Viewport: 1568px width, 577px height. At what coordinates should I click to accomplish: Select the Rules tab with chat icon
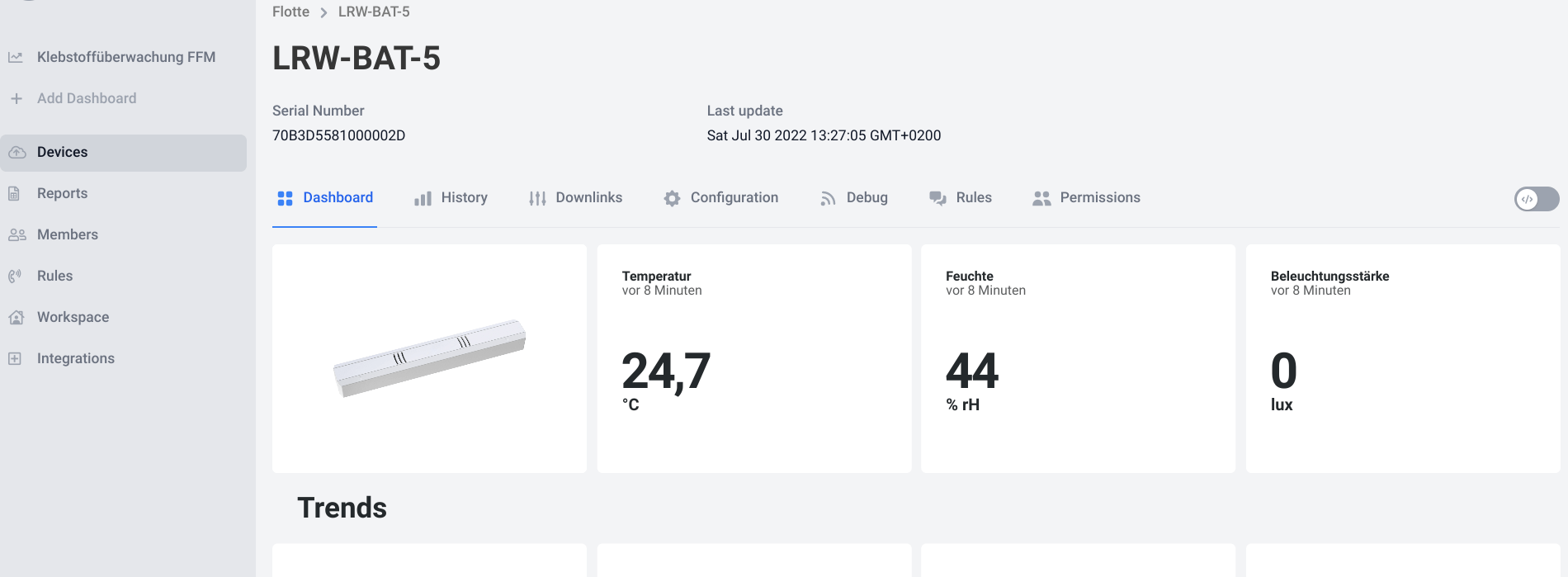pos(961,198)
